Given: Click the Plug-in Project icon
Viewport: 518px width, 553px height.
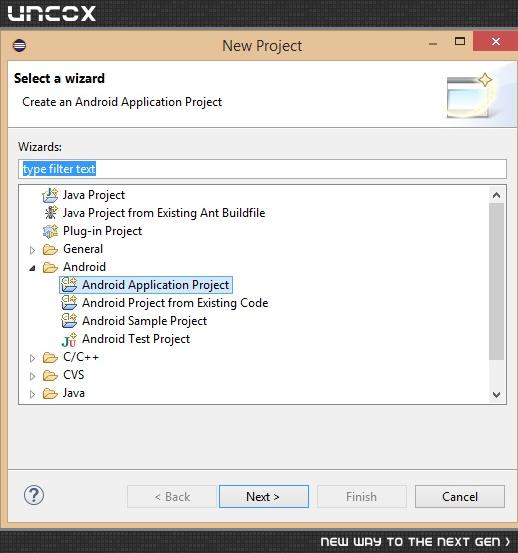Looking at the screenshot, I should click(x=50, y=231).
